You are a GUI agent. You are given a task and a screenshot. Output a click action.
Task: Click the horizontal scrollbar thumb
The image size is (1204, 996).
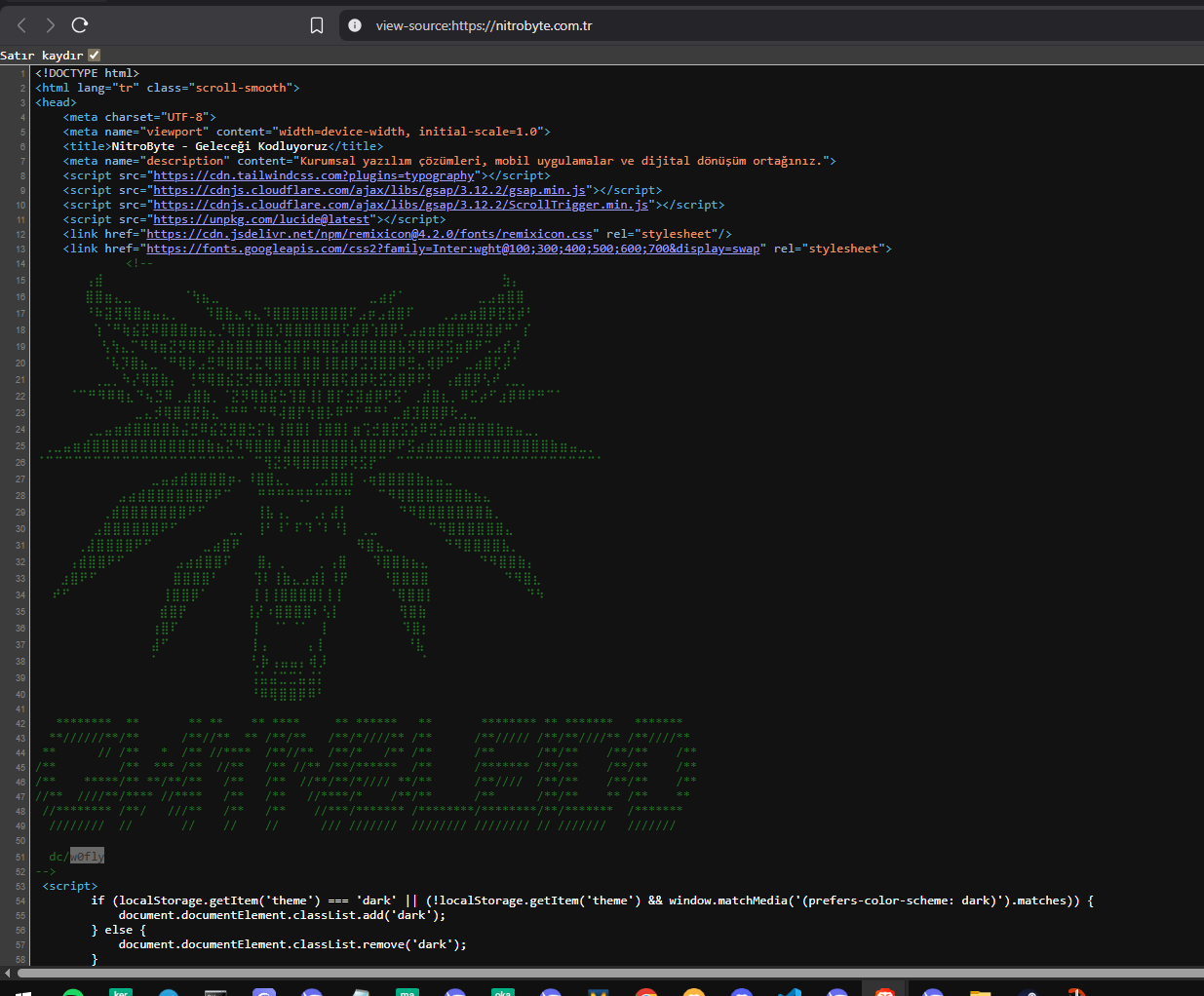point(610,973)
